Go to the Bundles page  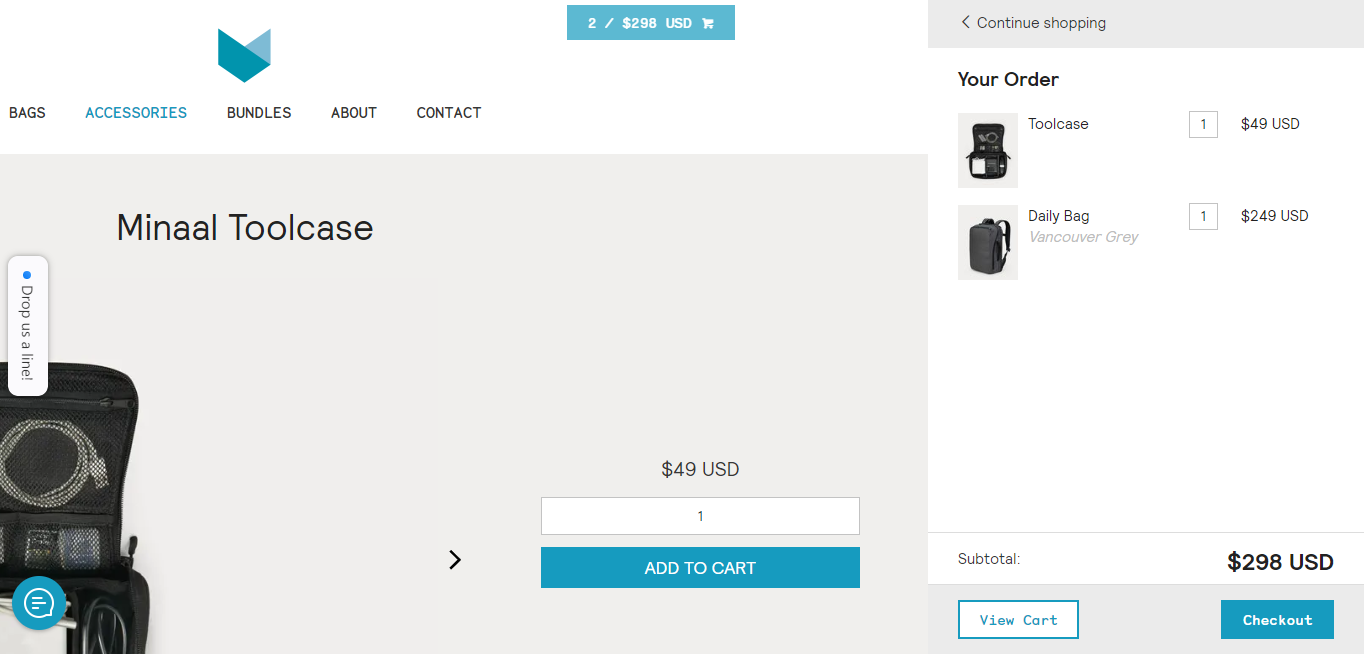tap(259, 113)
